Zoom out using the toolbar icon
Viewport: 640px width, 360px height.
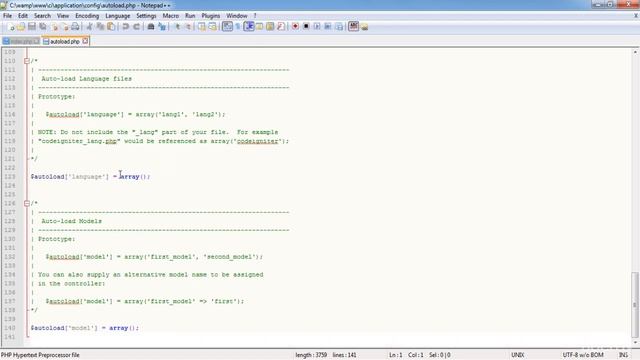(188, 27)
